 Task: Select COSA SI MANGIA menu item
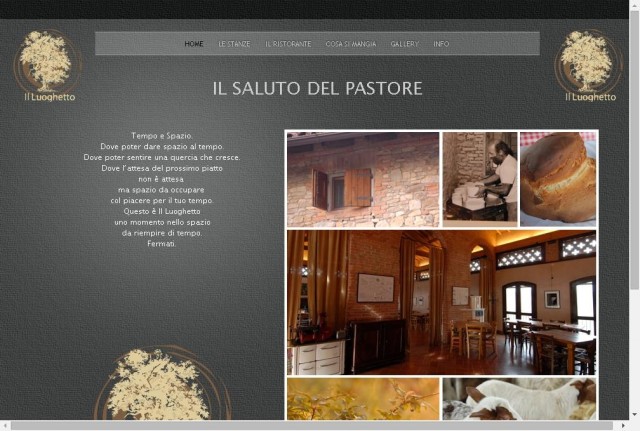pos(351,44)
